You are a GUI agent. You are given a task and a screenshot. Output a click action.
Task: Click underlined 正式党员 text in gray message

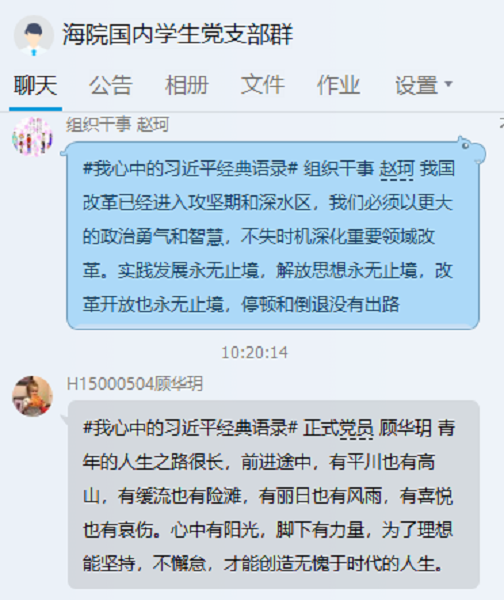point(338,428)
